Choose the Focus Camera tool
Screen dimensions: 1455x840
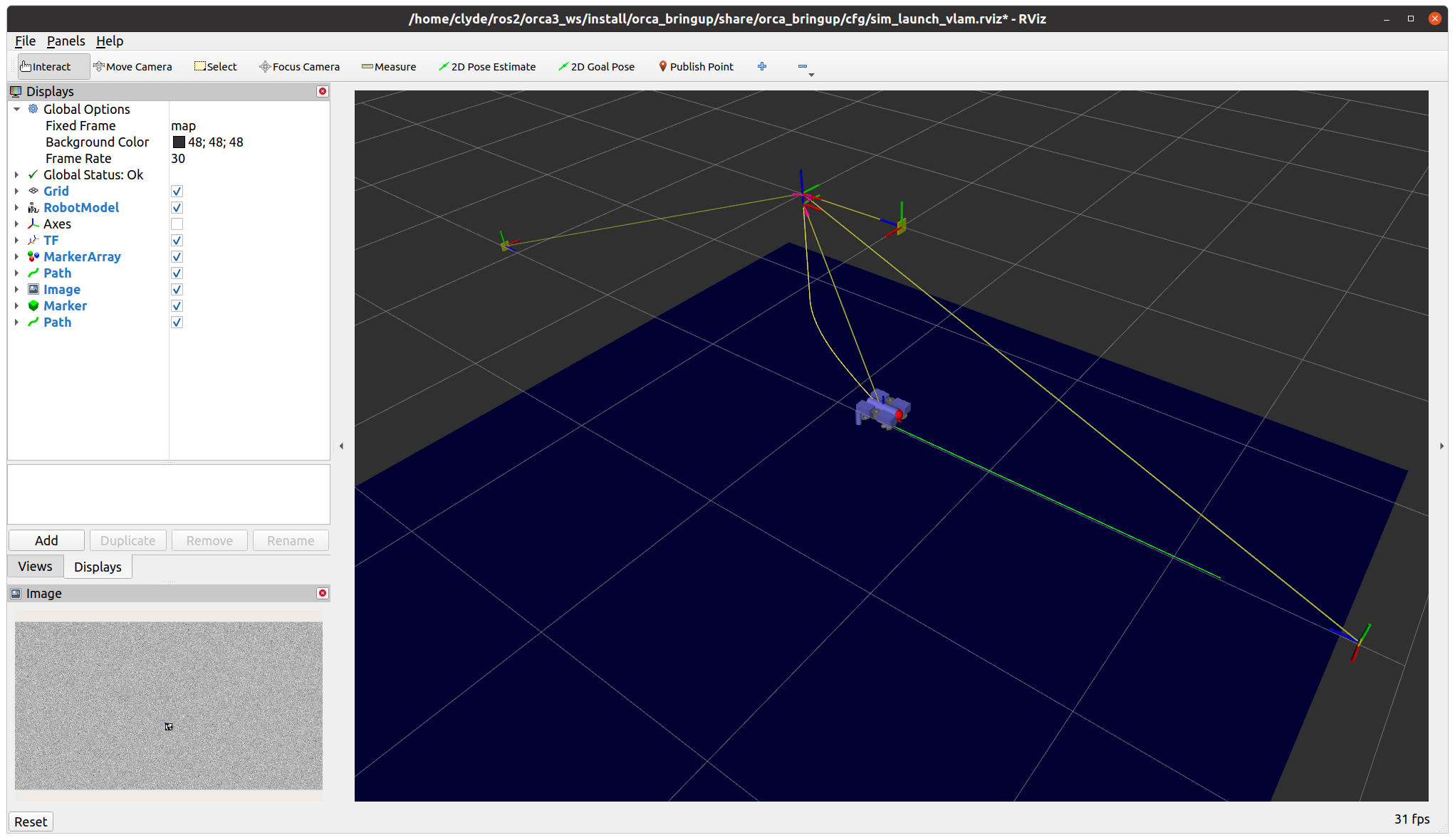tap(299, 66)
